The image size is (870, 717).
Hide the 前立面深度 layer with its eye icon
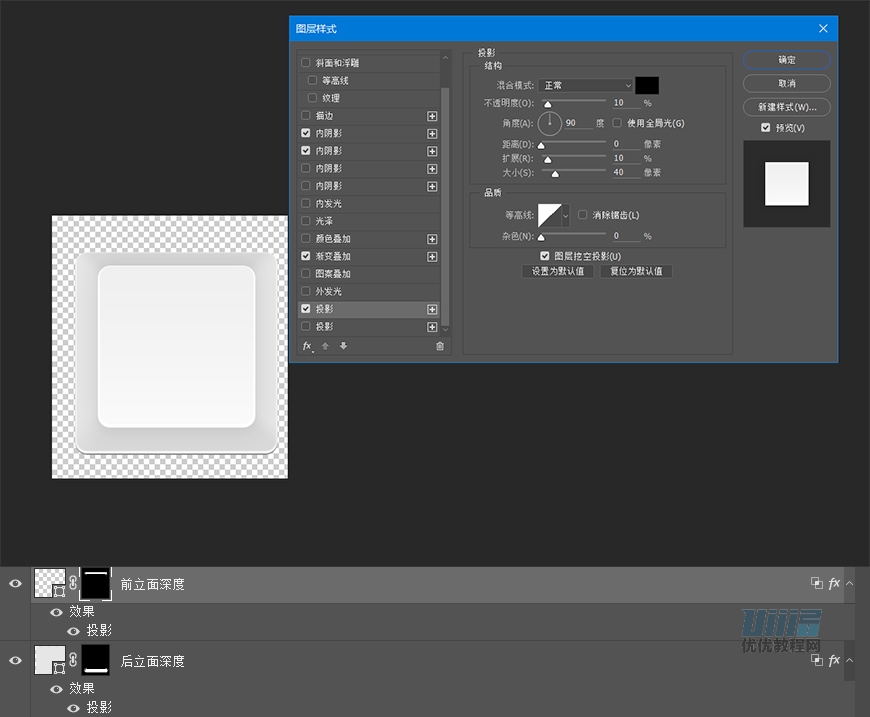[x=15, y=584]
